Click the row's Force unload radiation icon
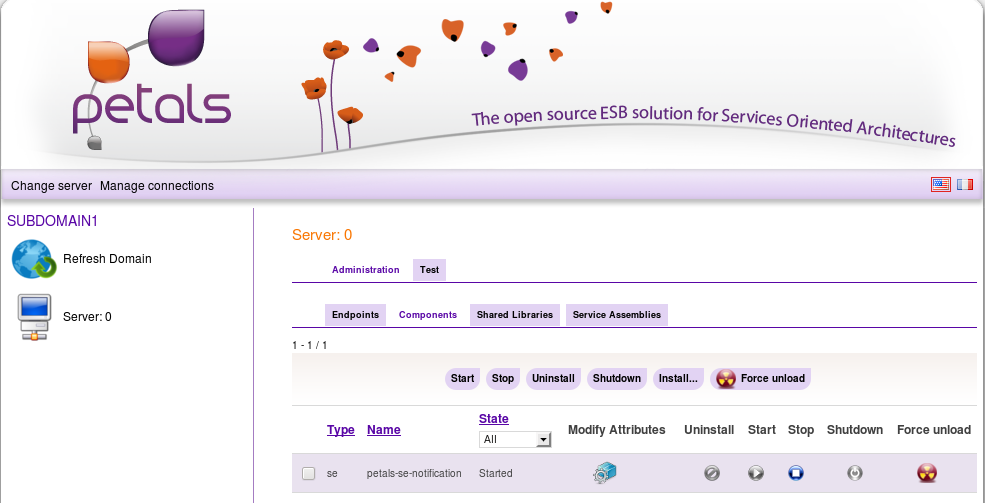This screenshot has width=985, height=503. coord(927,473)
